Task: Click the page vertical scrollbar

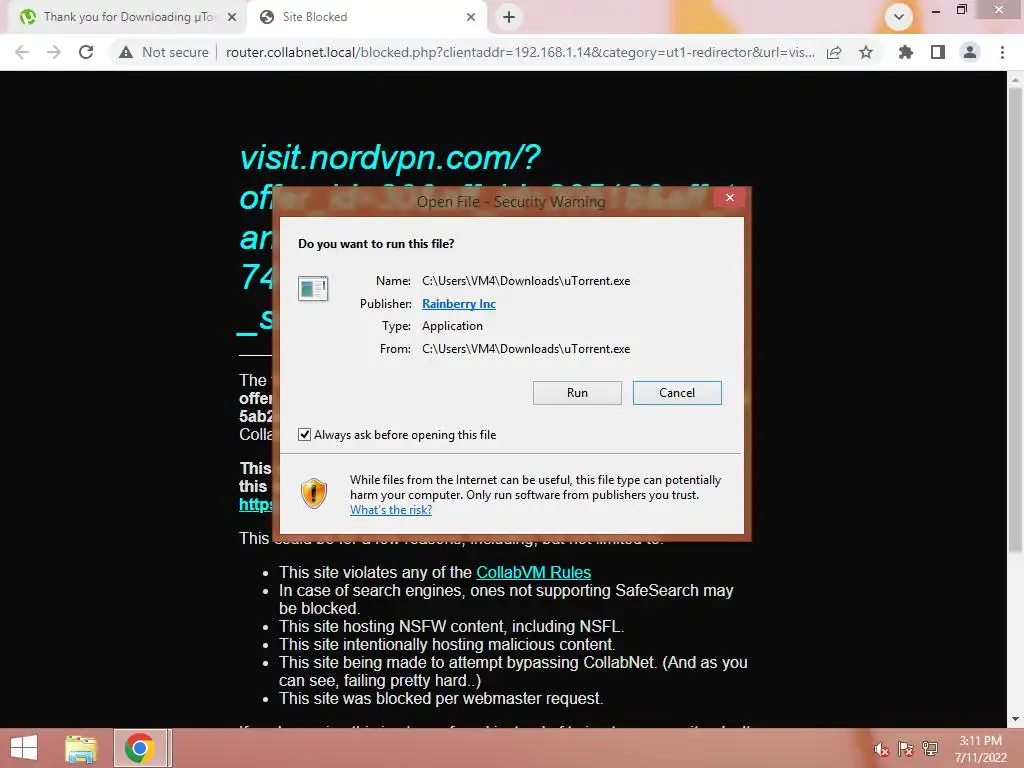Action: pyautogui.click(x=1015, y=320)
